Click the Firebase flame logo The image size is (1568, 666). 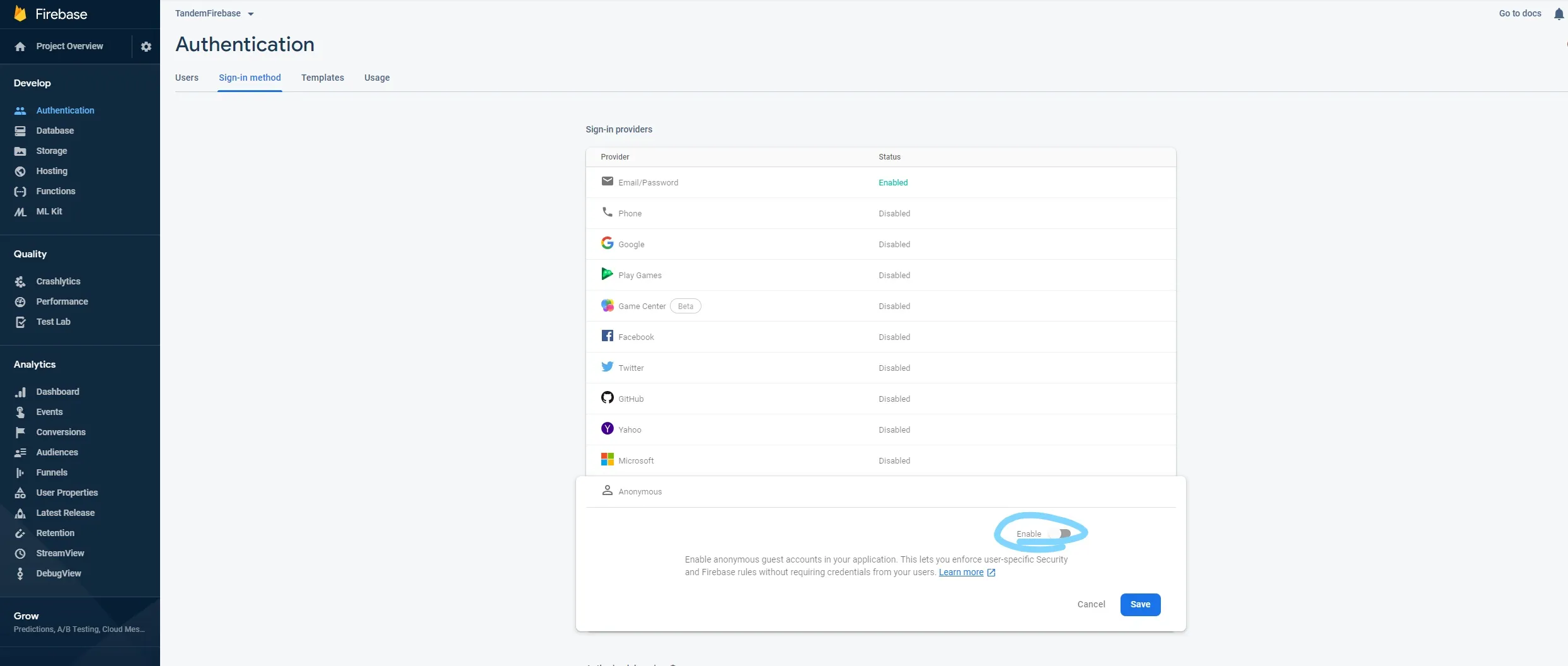pyautogui.click(x=20, y=14)
